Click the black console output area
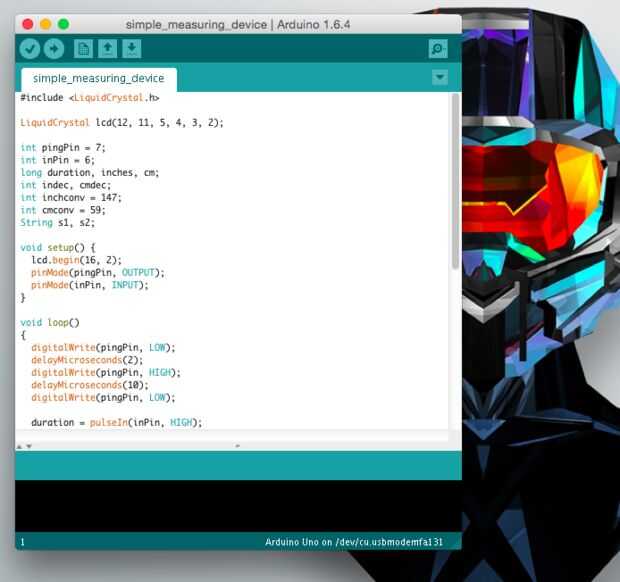The width and height of the screenshot is (620, 582). (238, 506)
